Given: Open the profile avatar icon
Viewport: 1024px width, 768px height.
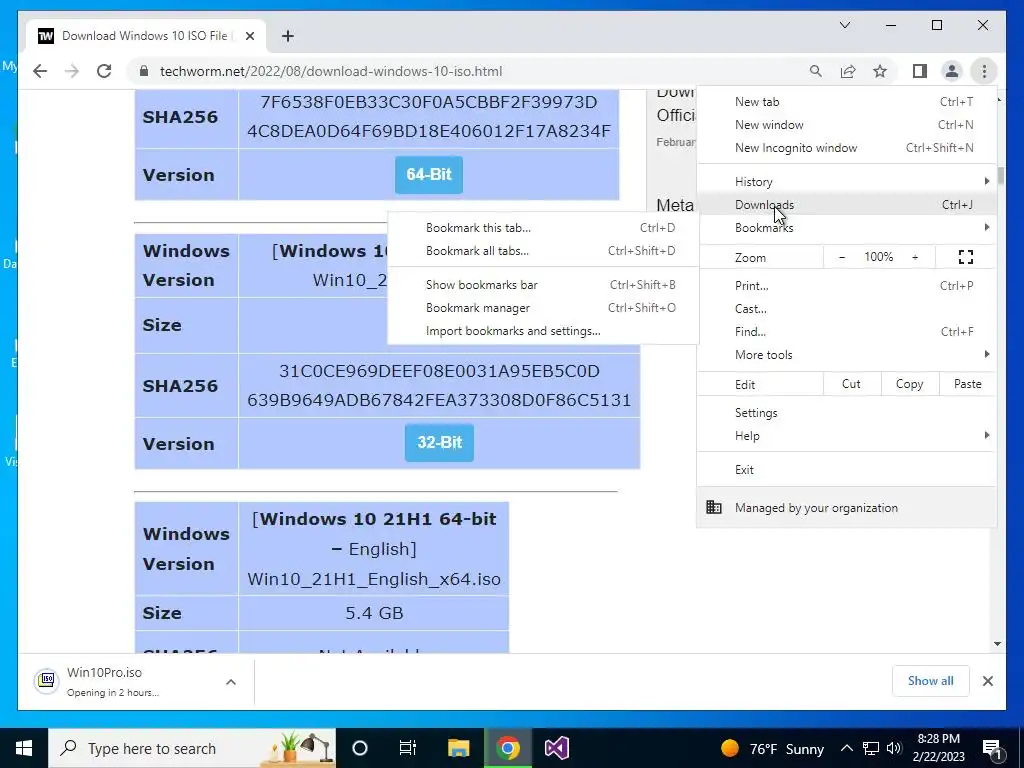Looking at the screenshot, I should [952, 71].
